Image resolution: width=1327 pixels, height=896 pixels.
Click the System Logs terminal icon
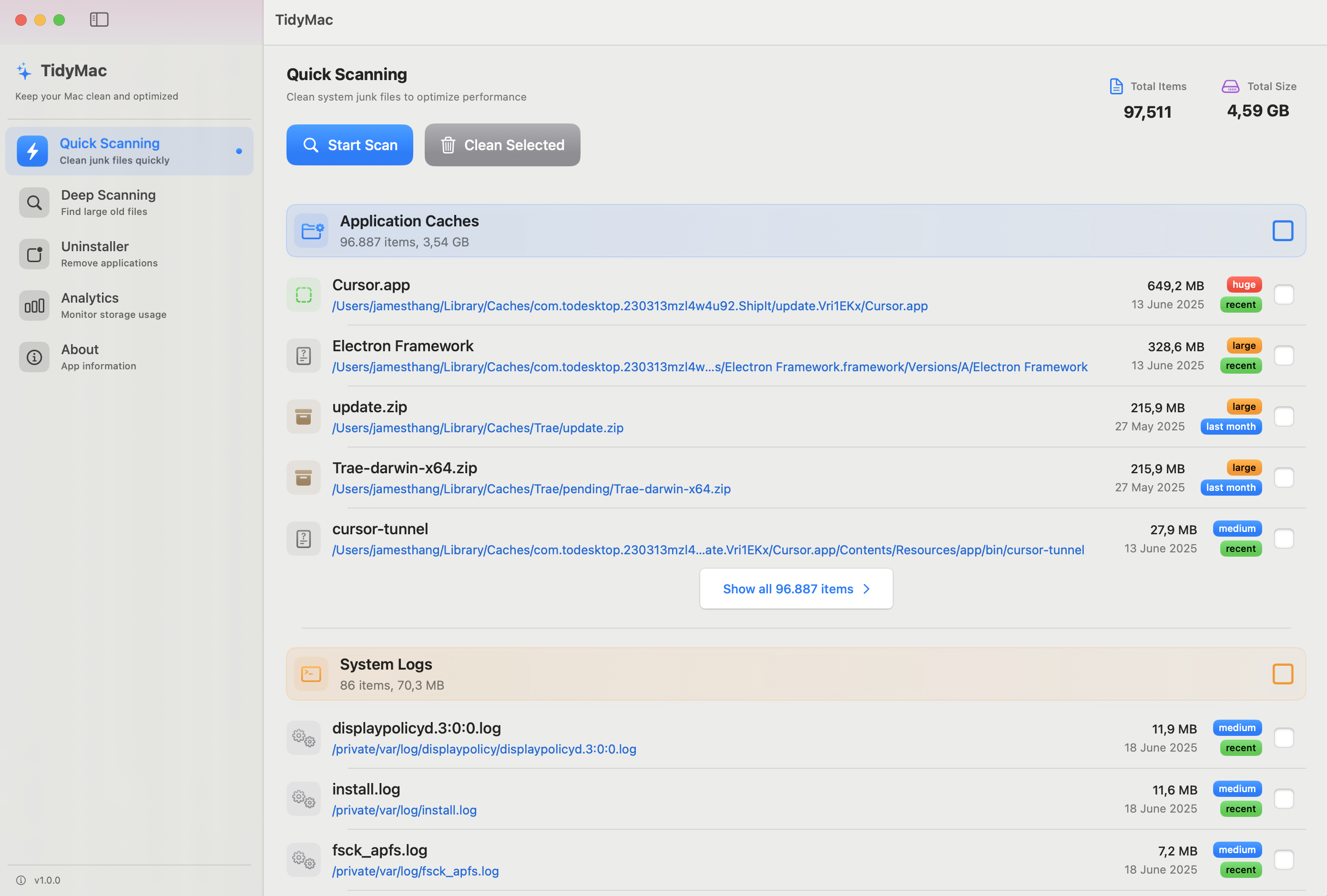click(x=311, y=674)
